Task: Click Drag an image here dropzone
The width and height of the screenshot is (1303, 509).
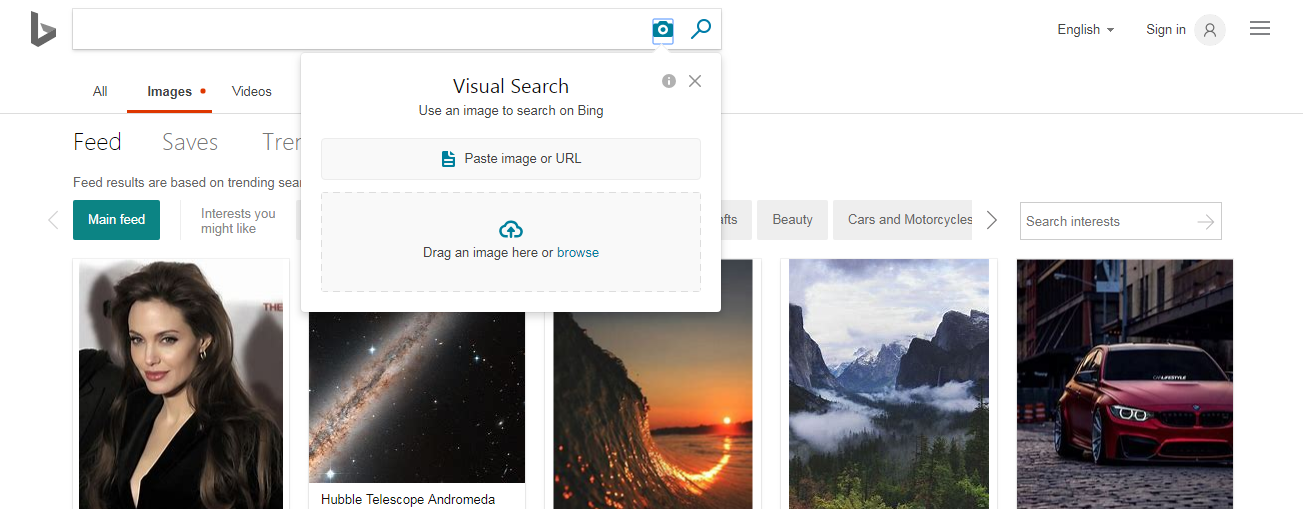Action: coord(511,242)
